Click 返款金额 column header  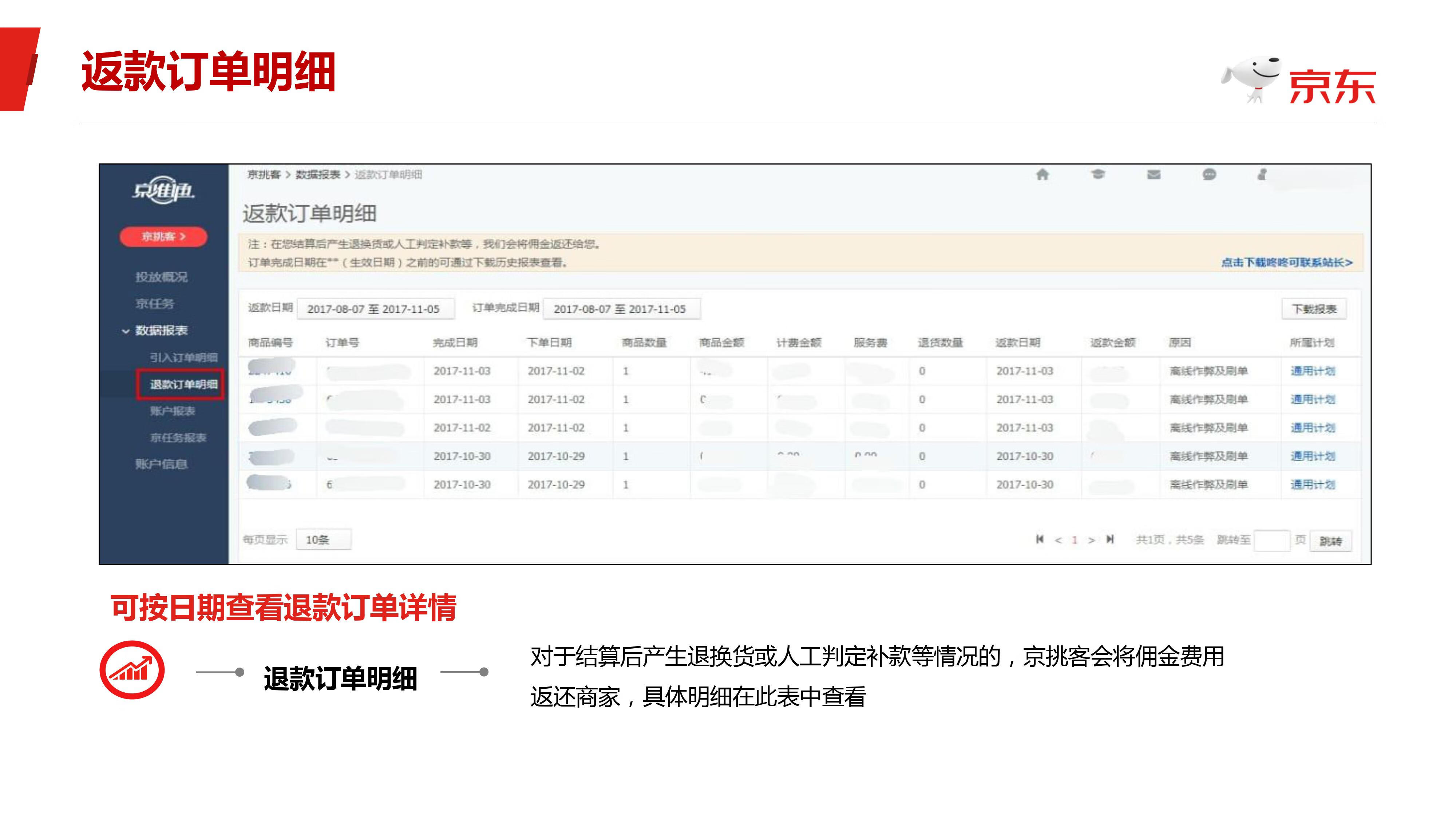point(1113,343)
